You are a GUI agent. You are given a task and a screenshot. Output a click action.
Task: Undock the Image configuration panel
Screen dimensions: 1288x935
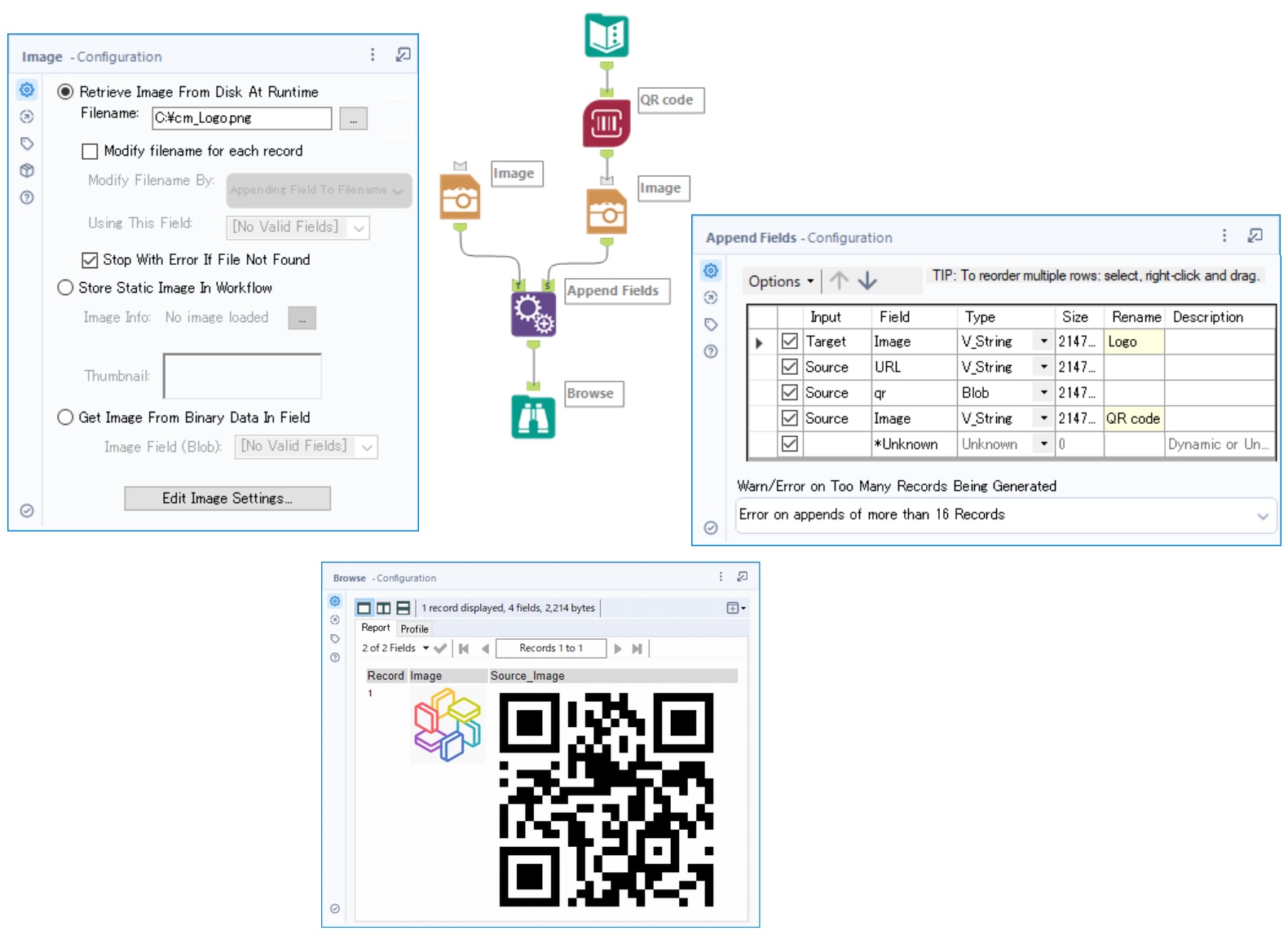[x=403, y=55]
